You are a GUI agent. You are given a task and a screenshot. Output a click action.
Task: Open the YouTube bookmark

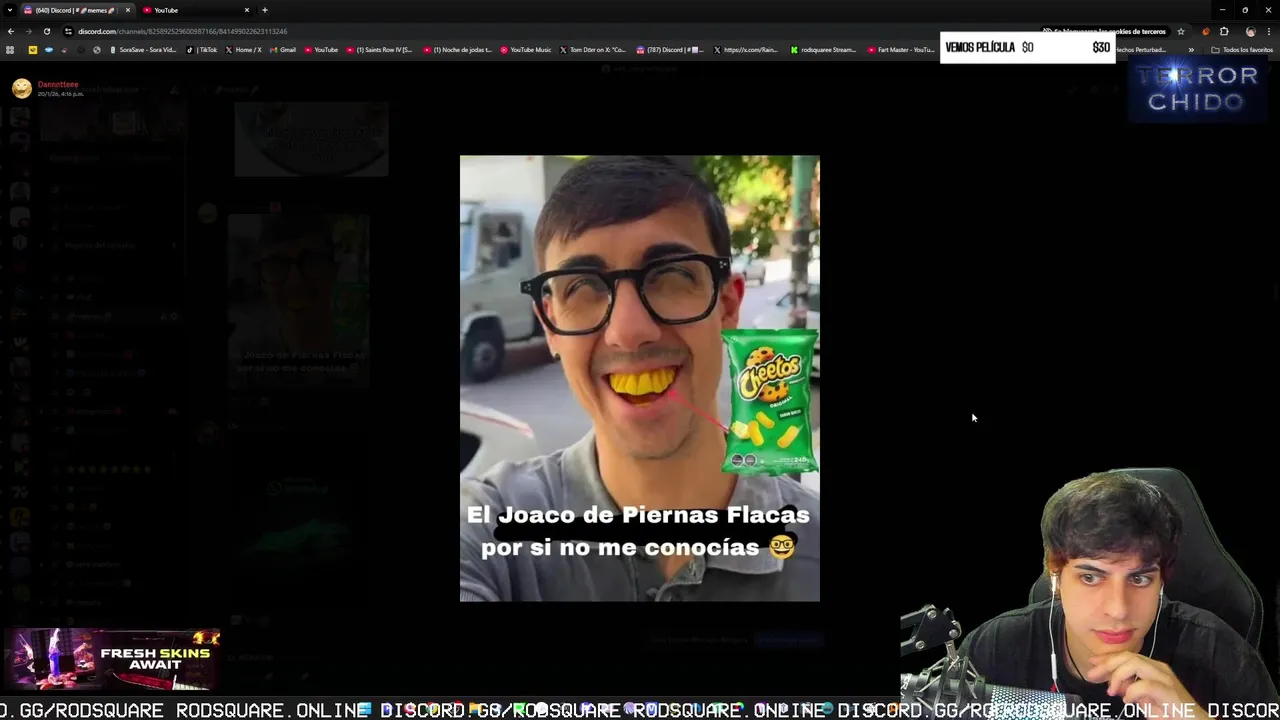321,49
